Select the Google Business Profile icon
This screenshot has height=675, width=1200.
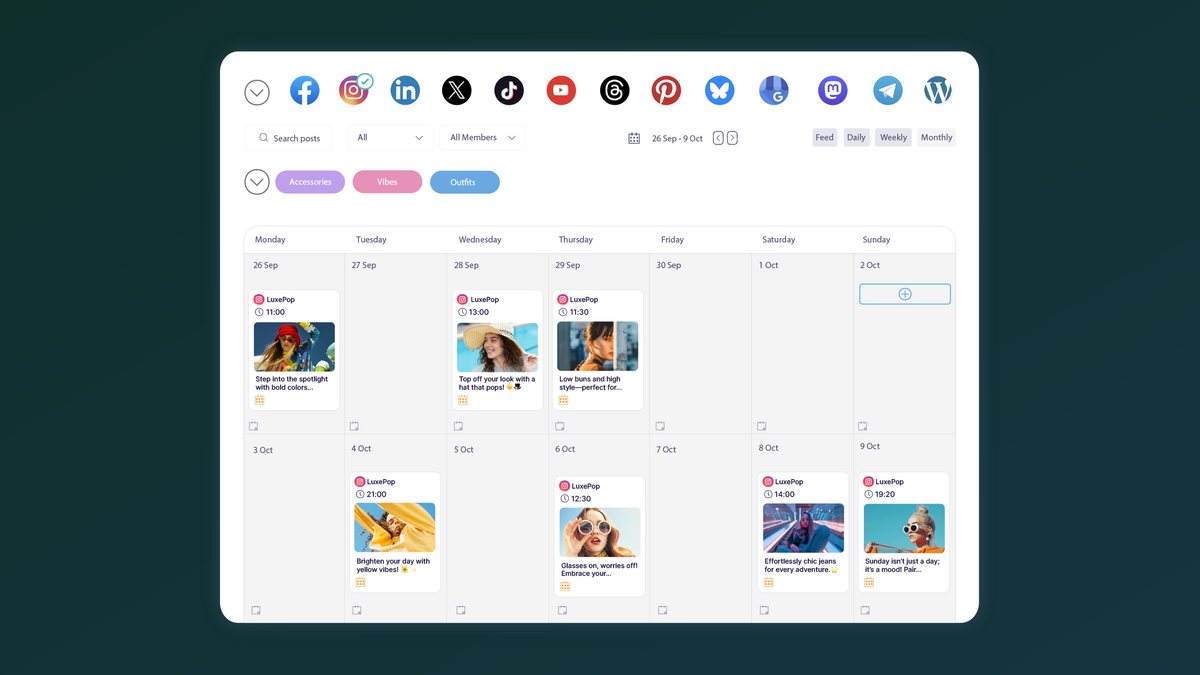point(774,91)
